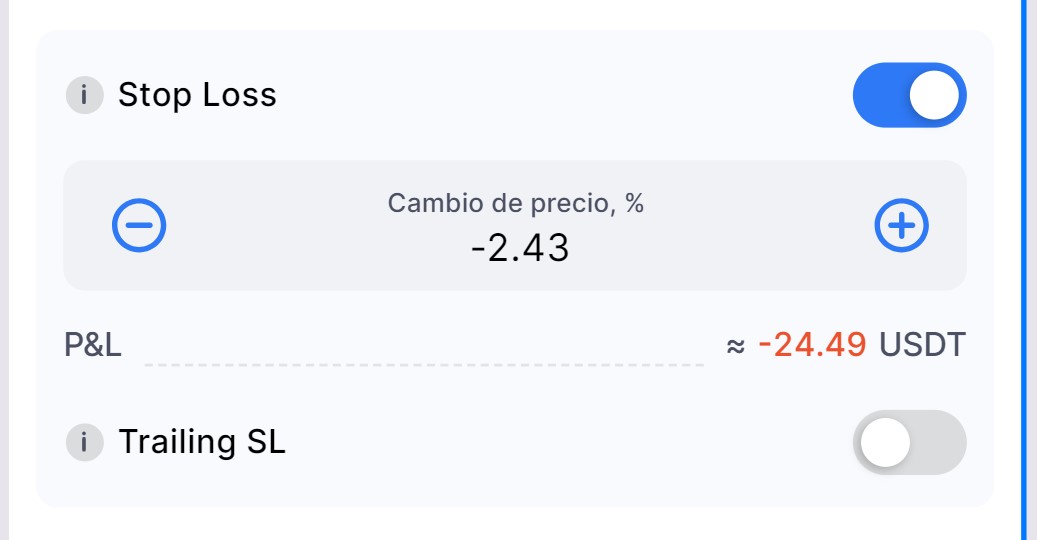The width and height of the screenshot is (1037, 540).
Task: Click the Trailing SL label text
Action: (x=202, y=442)
